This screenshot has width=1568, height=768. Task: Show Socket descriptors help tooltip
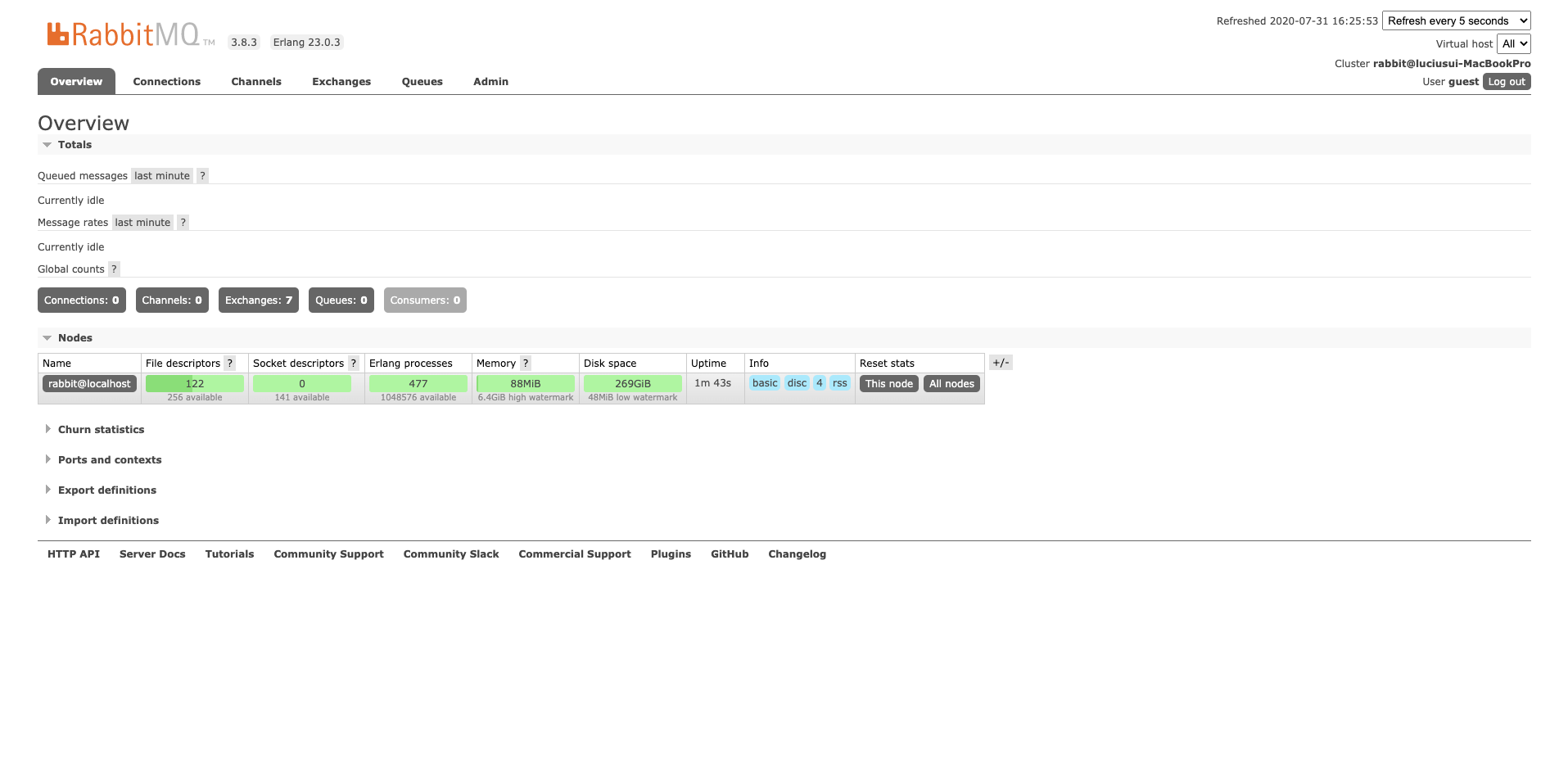click(x=354, y=364)
